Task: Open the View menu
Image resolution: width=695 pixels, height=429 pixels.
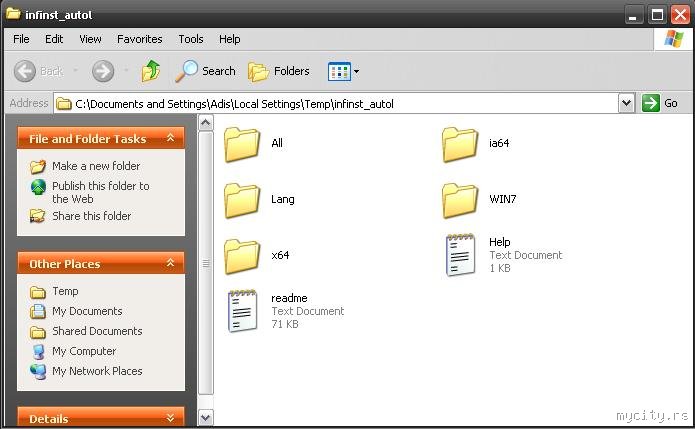Action: [x=90, y=39]
